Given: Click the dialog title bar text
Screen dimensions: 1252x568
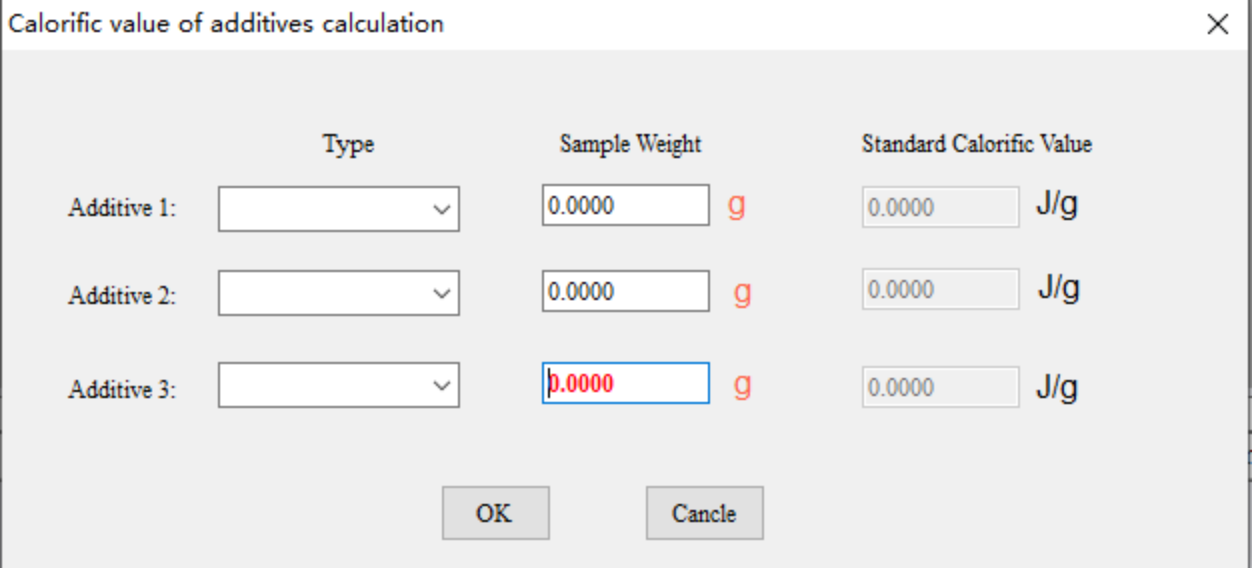Looking at the screenshot, I should 226,24.
